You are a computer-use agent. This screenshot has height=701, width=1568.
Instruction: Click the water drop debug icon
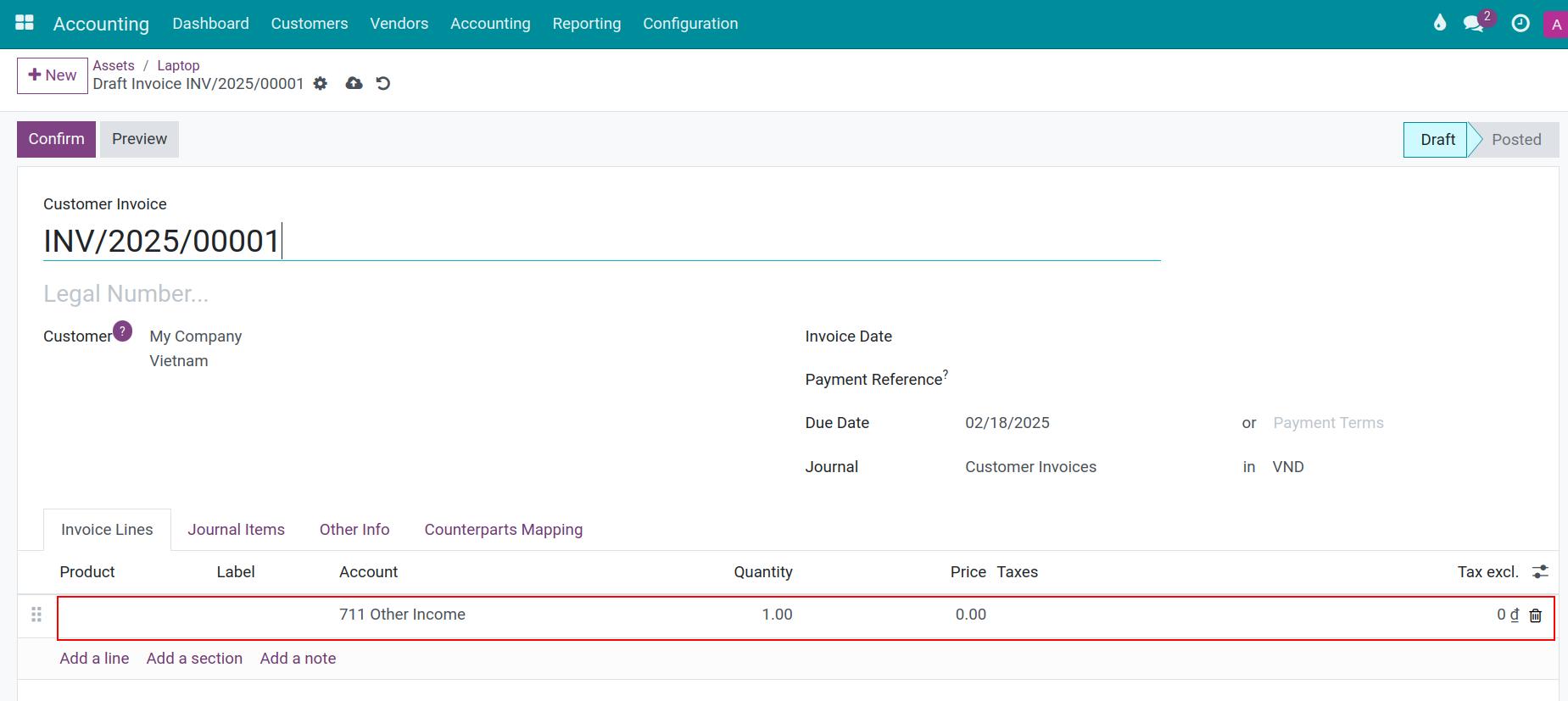(x=1439, y=23)
